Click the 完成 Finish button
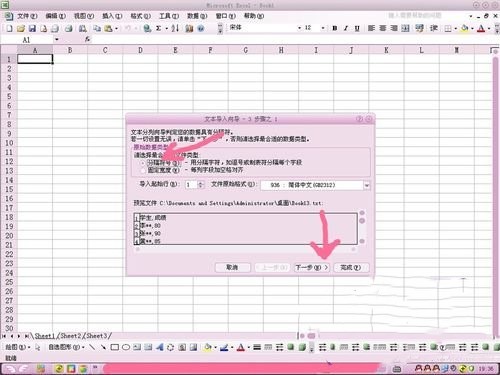Screen dimensions: 500x375 (351, 267)
